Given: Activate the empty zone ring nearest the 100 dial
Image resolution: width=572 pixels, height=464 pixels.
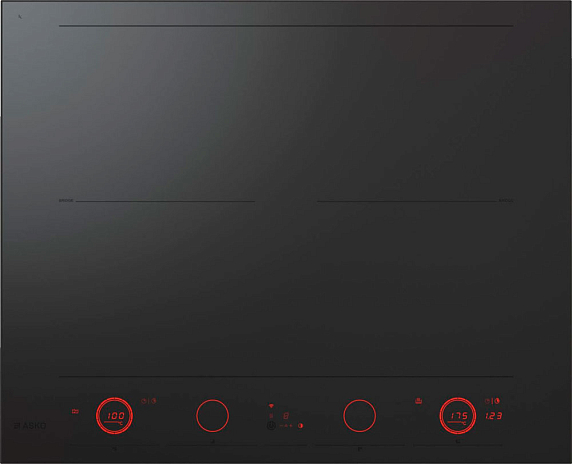Looking at the screenshot, I should pos(212,416).
